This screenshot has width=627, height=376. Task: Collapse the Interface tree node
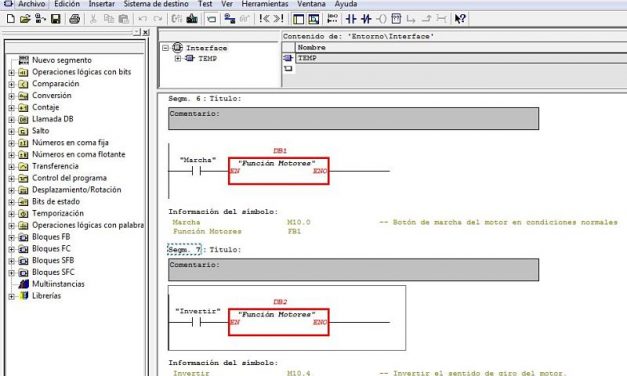click(166, 48)
